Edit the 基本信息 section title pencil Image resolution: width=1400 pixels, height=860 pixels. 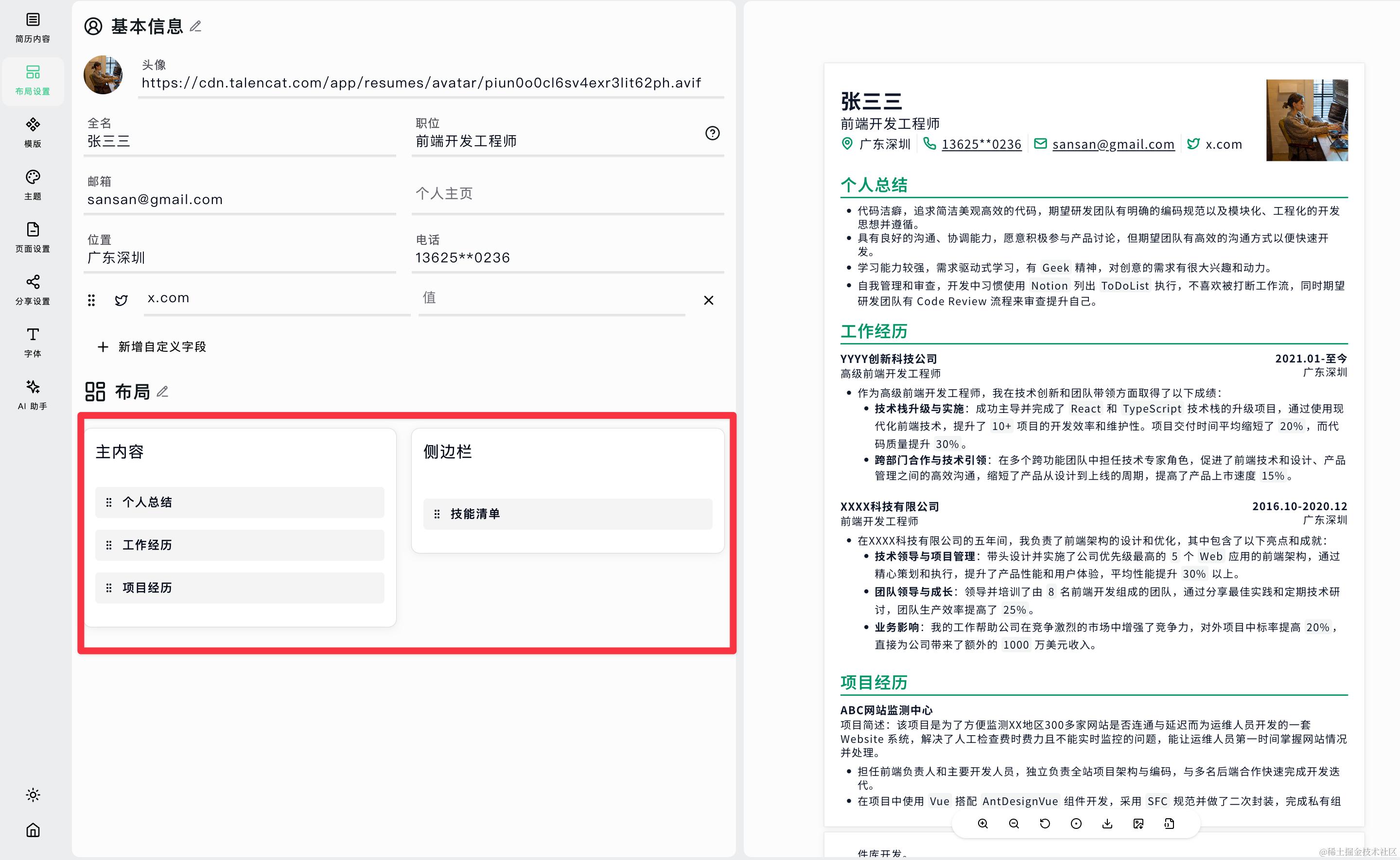coord(196,26)
